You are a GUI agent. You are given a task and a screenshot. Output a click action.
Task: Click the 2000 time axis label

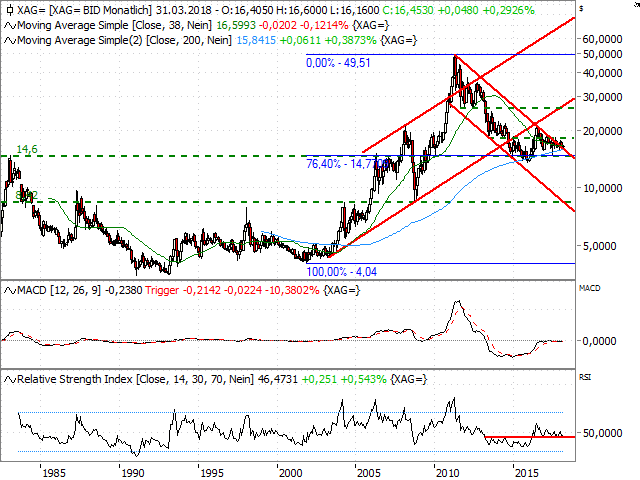pyautogui.click(x=290, y=473)
